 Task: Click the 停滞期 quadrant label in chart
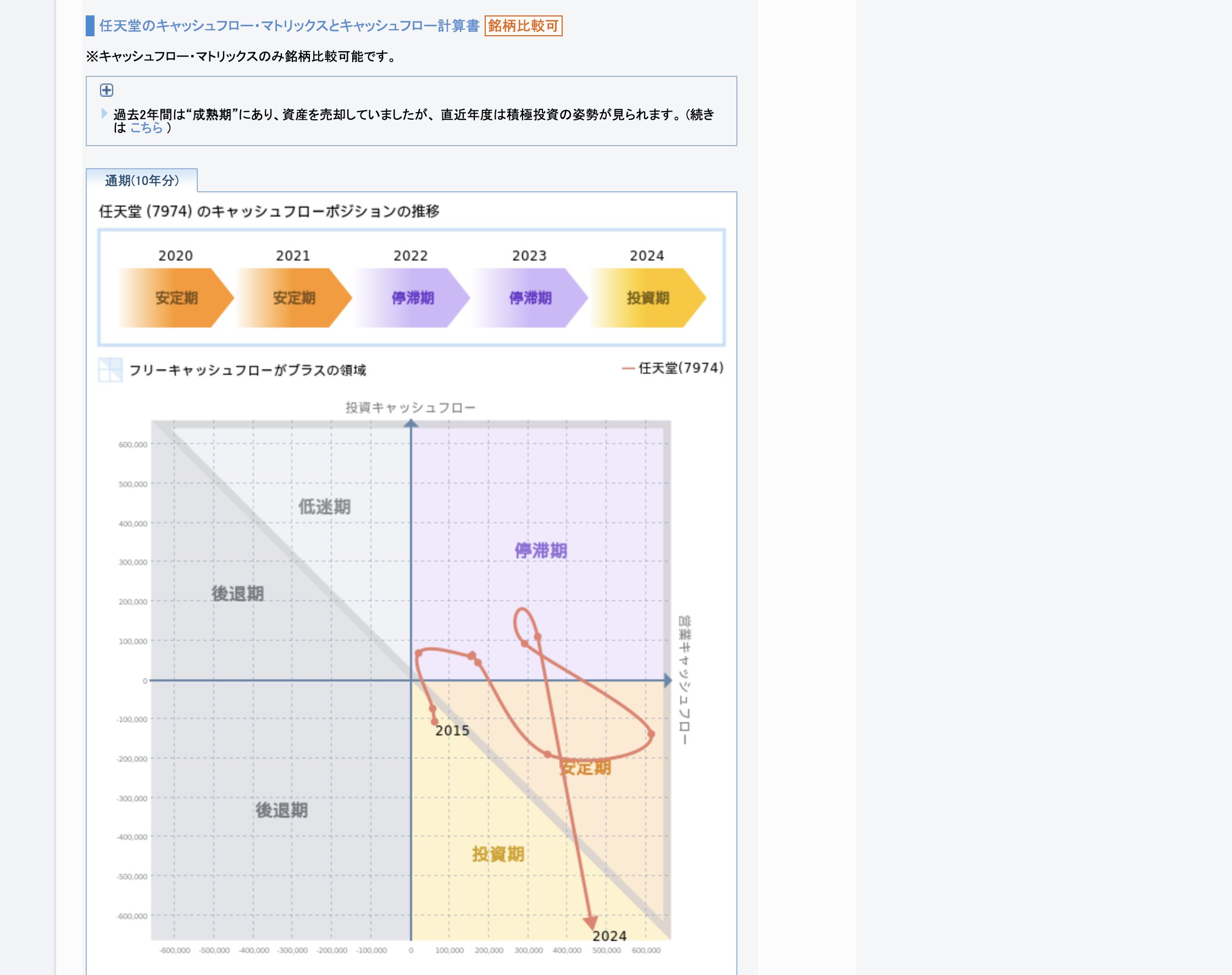tap(540, 550)
